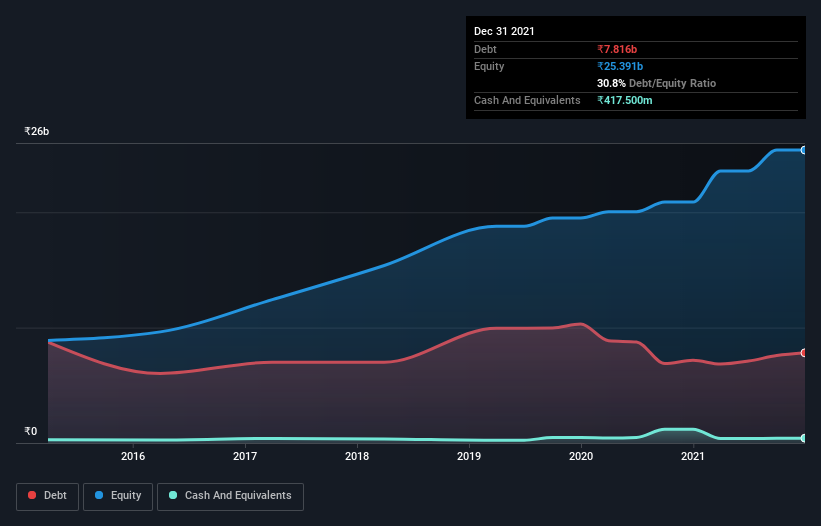This screenshot has width=821, height=526.
Task: Click the ₹26b y-axis label
Action: click(37, 131)
